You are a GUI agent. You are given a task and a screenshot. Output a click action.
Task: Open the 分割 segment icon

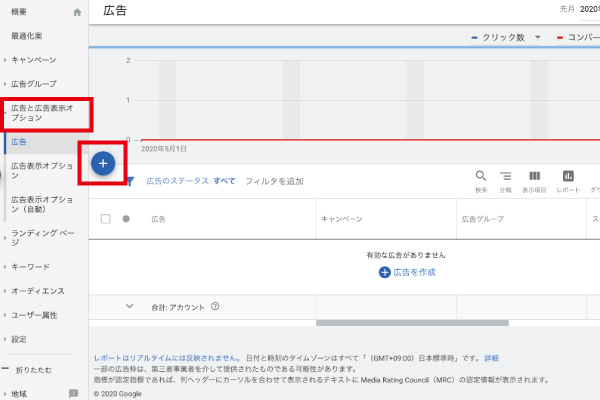pos(505,176)
